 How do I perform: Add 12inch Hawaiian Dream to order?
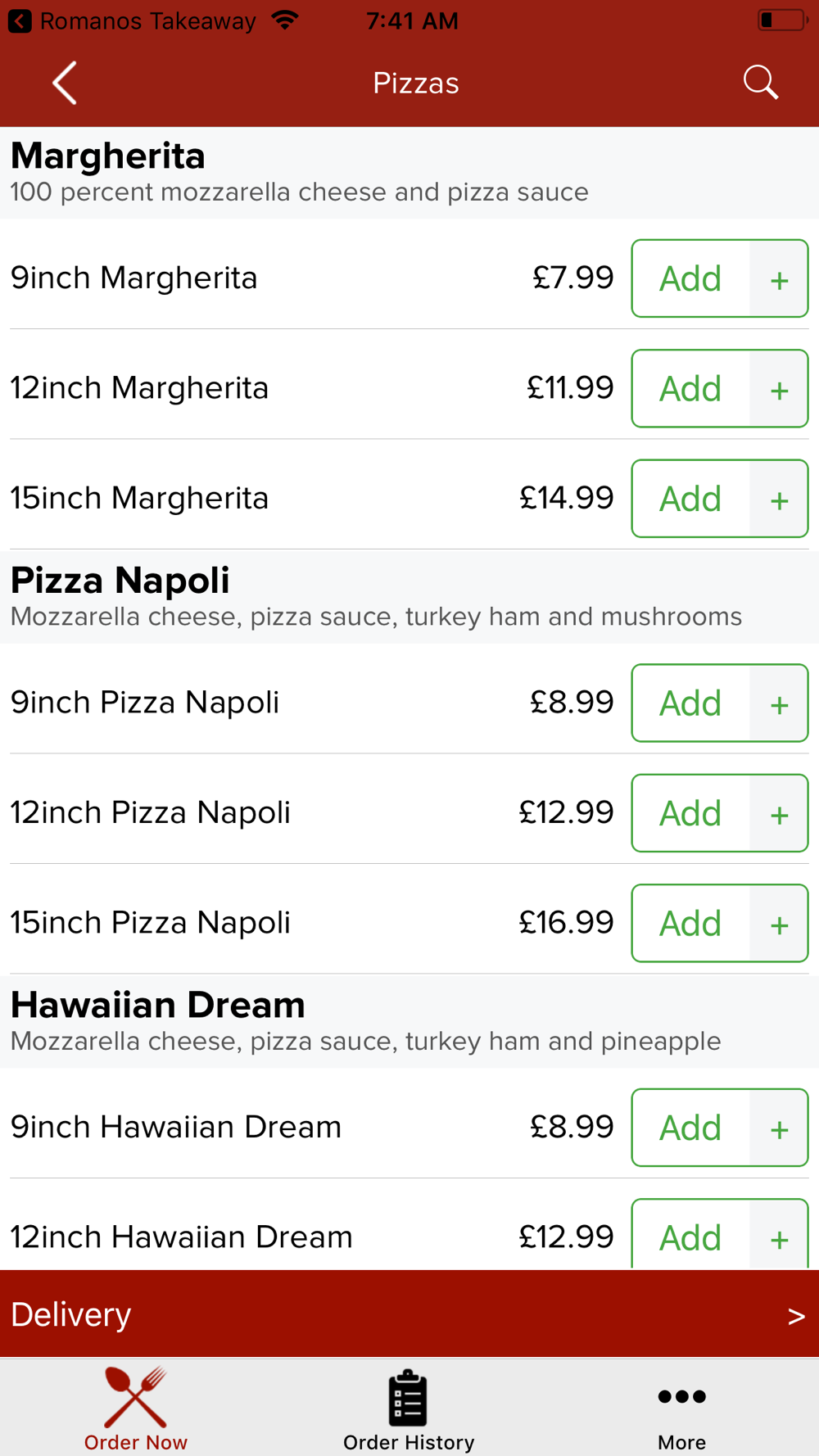coord(690,1235)
